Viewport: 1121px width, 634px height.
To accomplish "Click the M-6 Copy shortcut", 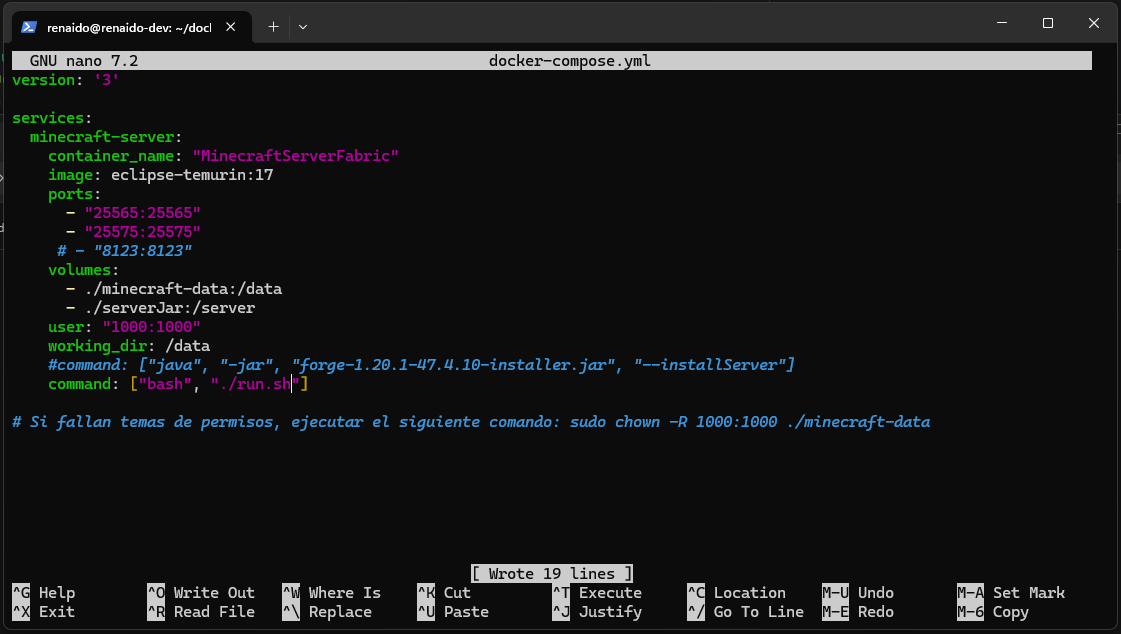I will pos(993,612).
